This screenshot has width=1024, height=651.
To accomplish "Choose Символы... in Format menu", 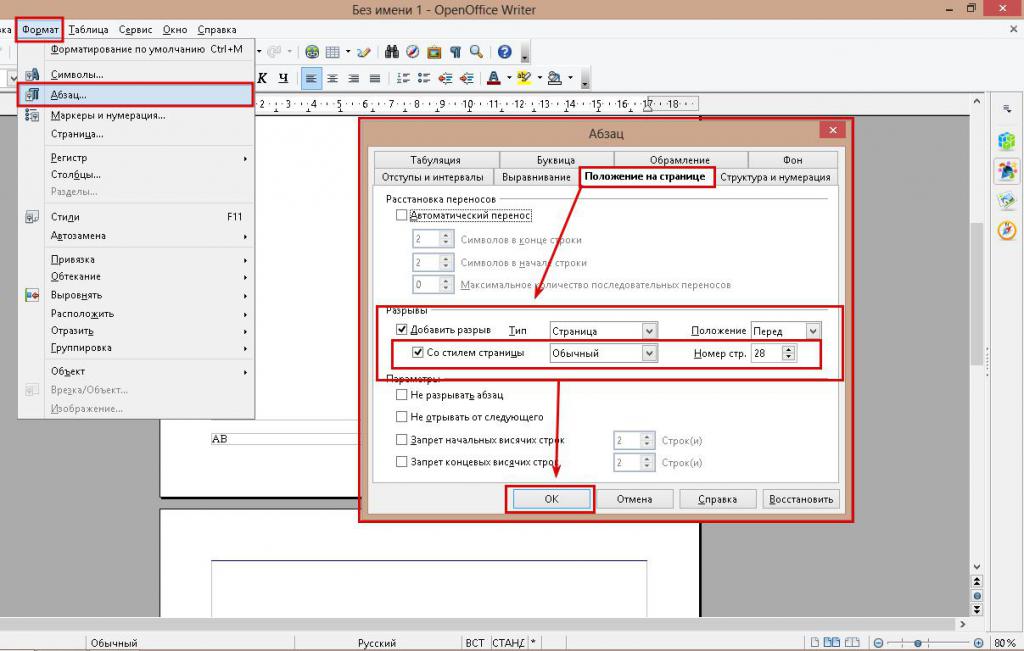I will pos(135,74).
